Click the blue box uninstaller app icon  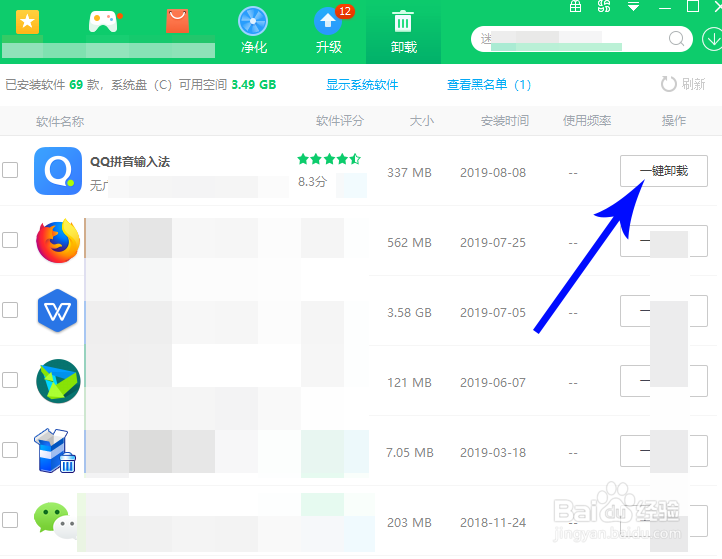(55, 451)
